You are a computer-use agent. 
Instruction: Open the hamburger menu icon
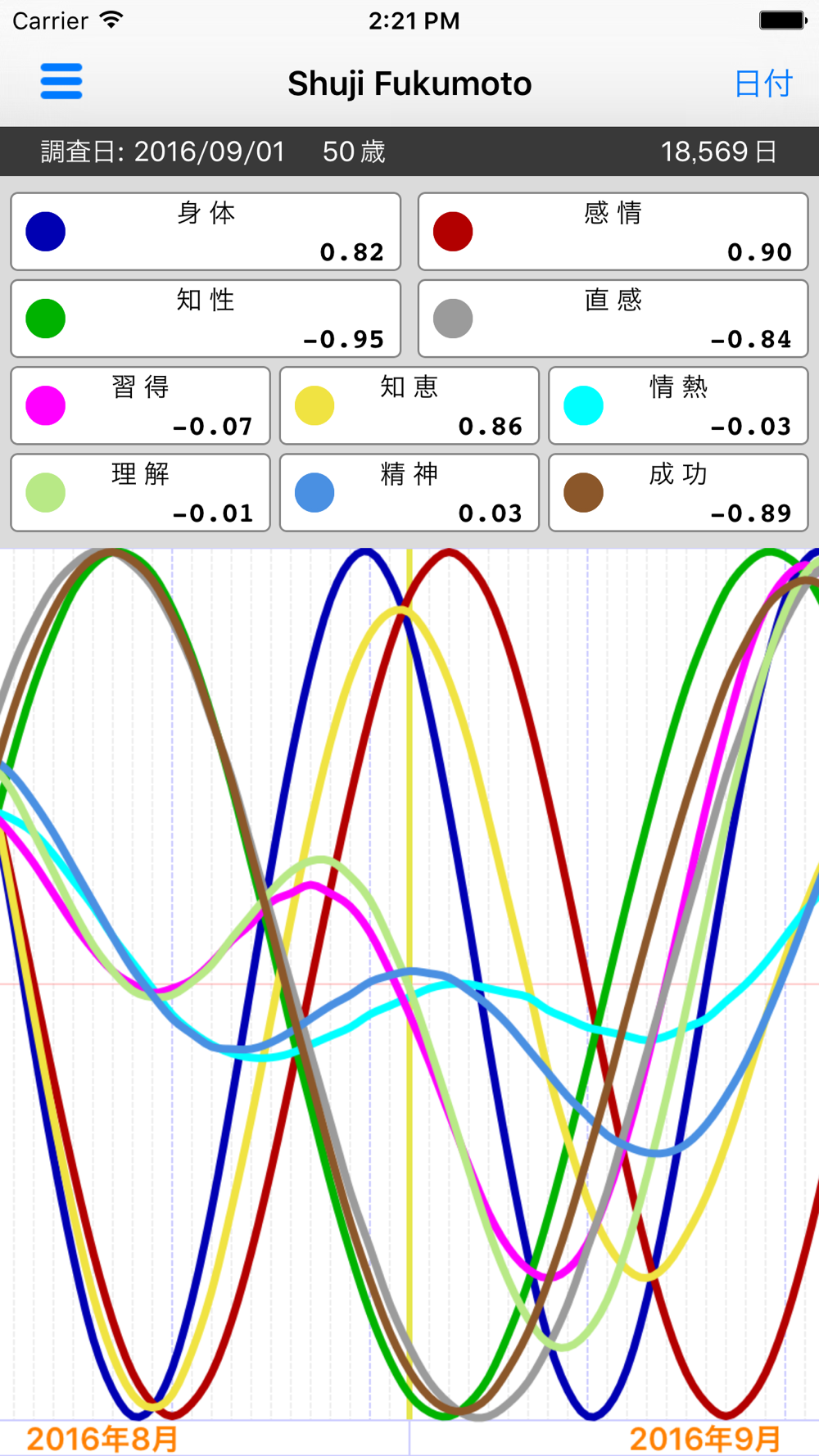click(x=61, y=81)
